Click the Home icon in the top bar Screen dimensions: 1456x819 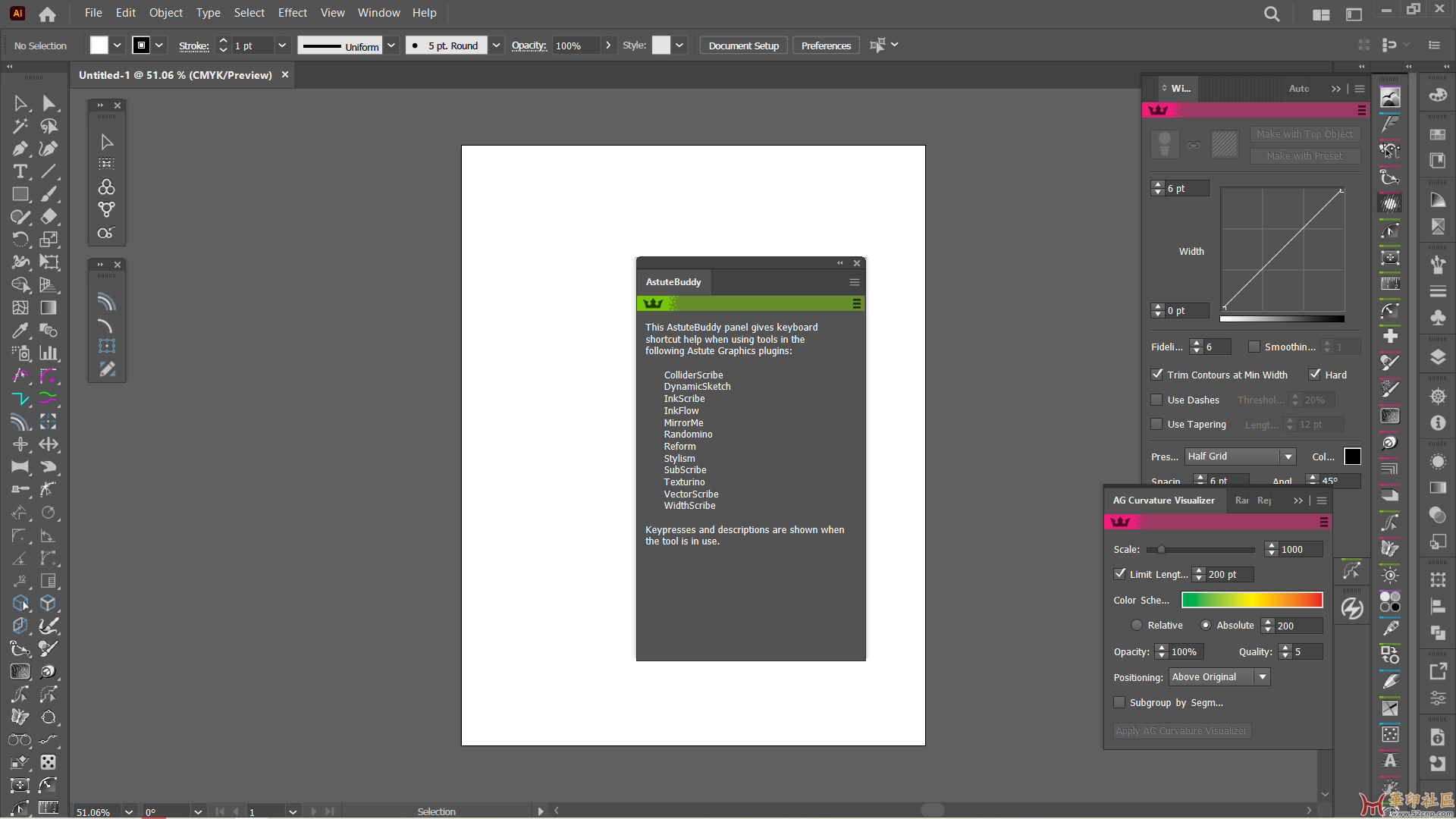pyautogui.click(x=47, y=14)
